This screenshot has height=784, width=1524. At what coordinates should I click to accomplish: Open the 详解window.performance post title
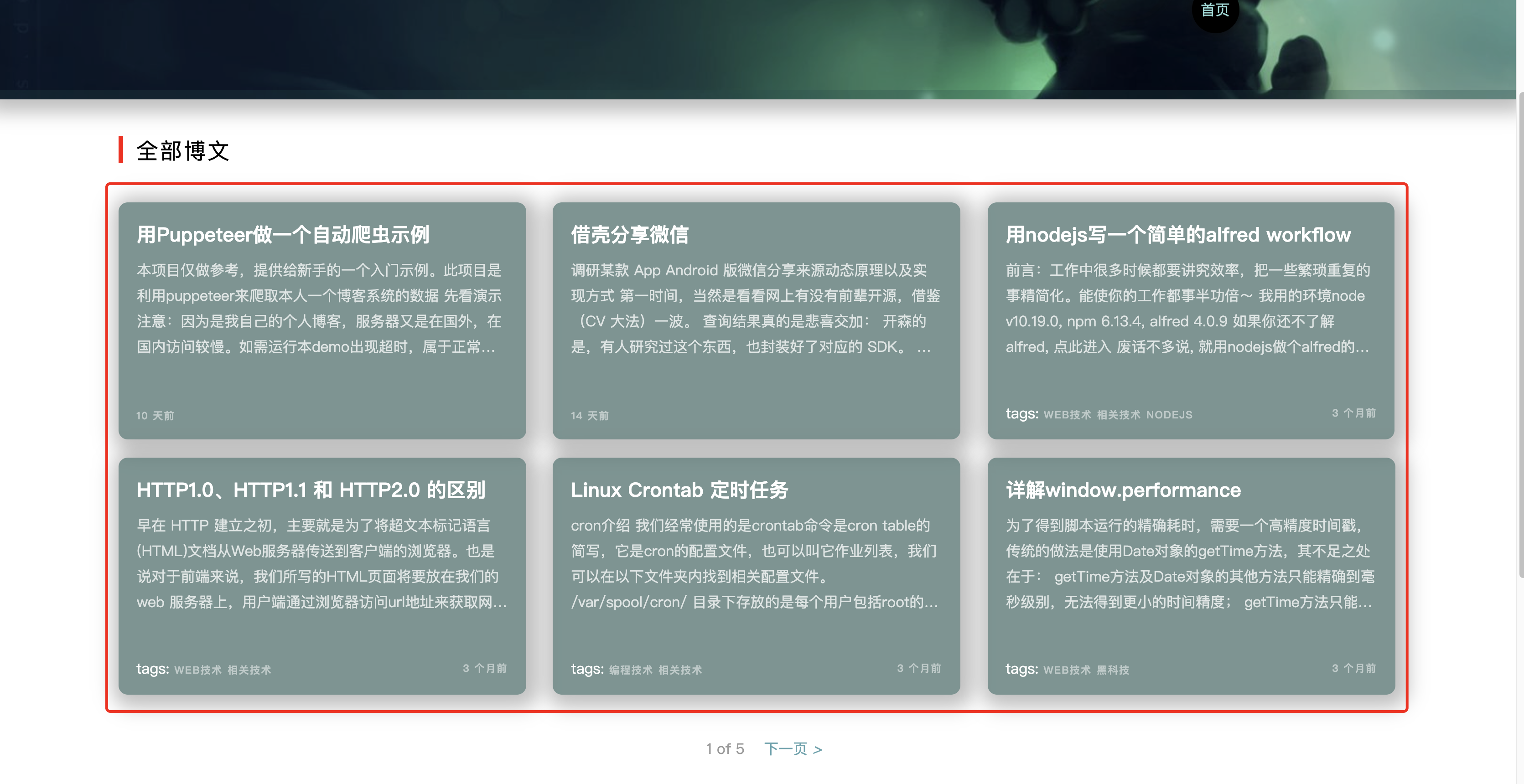[1123, 490]
